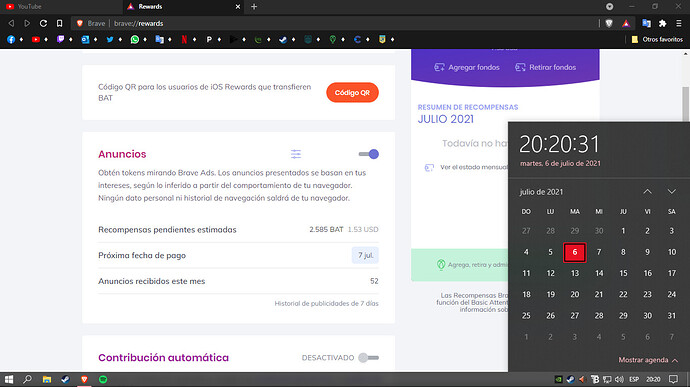The width and height of the screenshot is (690, 387).
Task: Click Retirar fondos
Action: pyautogui.click(x=546, y=67)
